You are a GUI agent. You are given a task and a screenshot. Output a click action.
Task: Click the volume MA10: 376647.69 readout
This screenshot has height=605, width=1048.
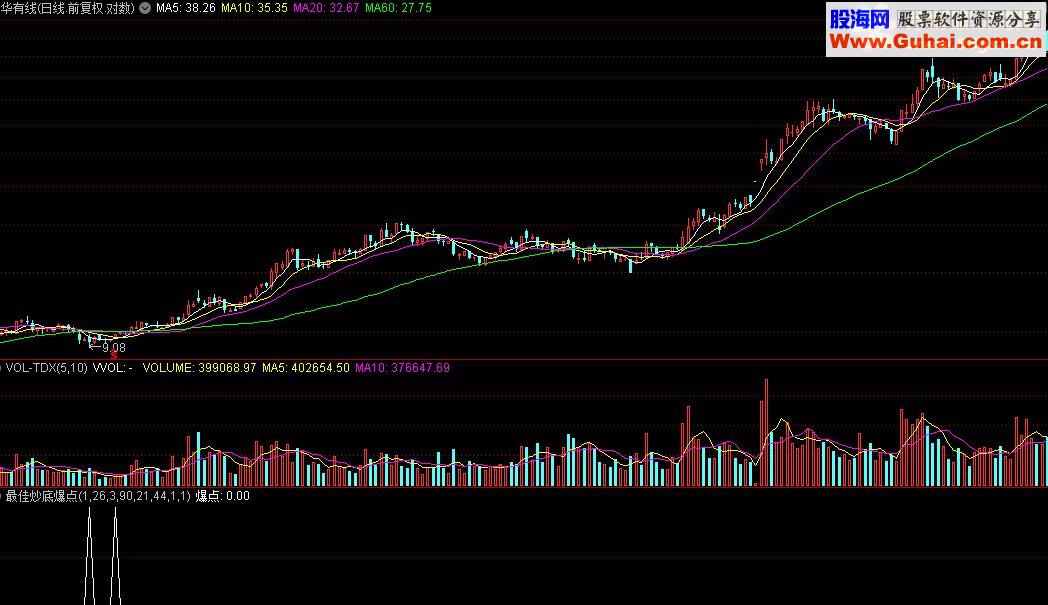pyautogui.click(x=402, y=368)
